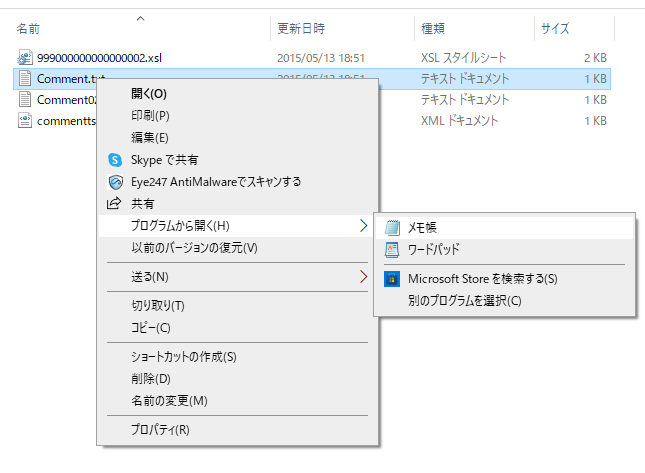Select the XML document file icon
645x473 pixels.
(x=25, y=121)
